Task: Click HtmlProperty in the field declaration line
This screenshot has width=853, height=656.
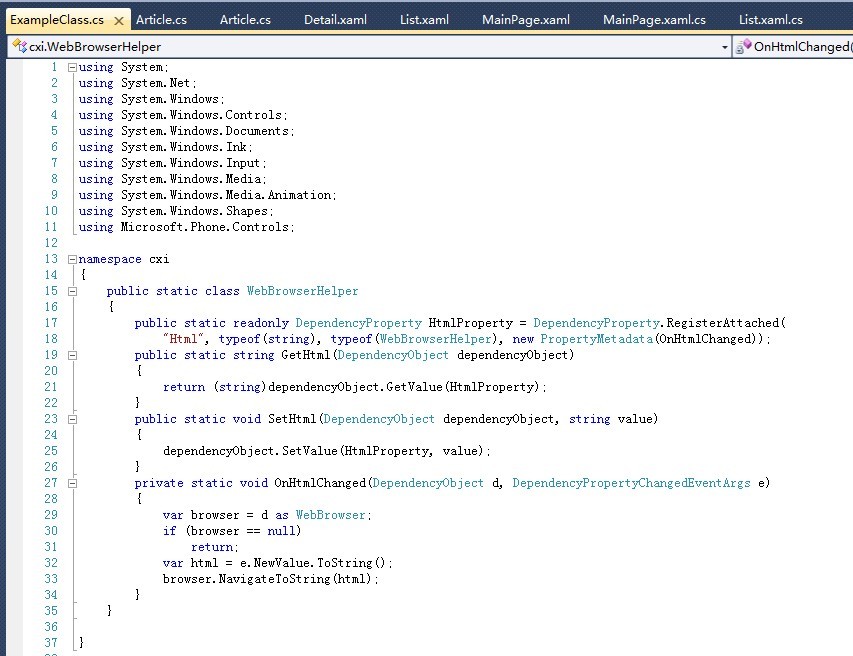Action: pyautogui.click(x=471, y=323)
